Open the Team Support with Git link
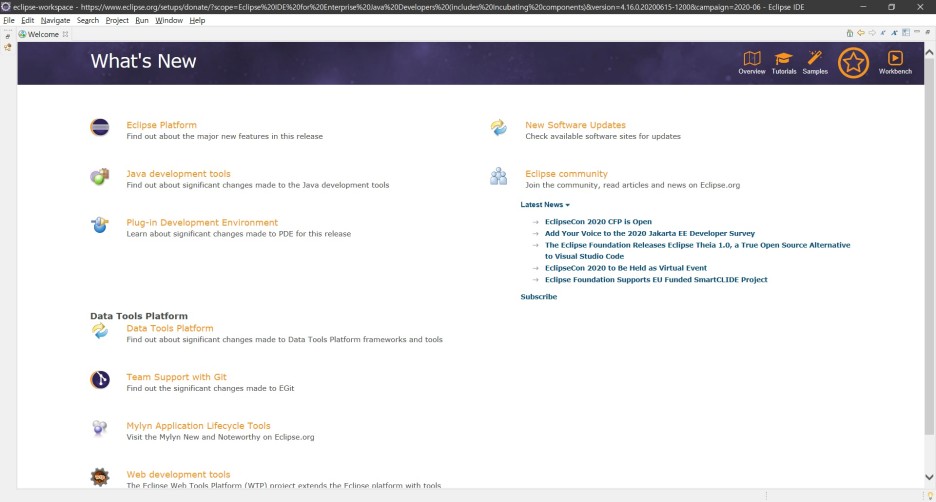The image size is (936, 502). pyautogui.click(x=176, y=377)
